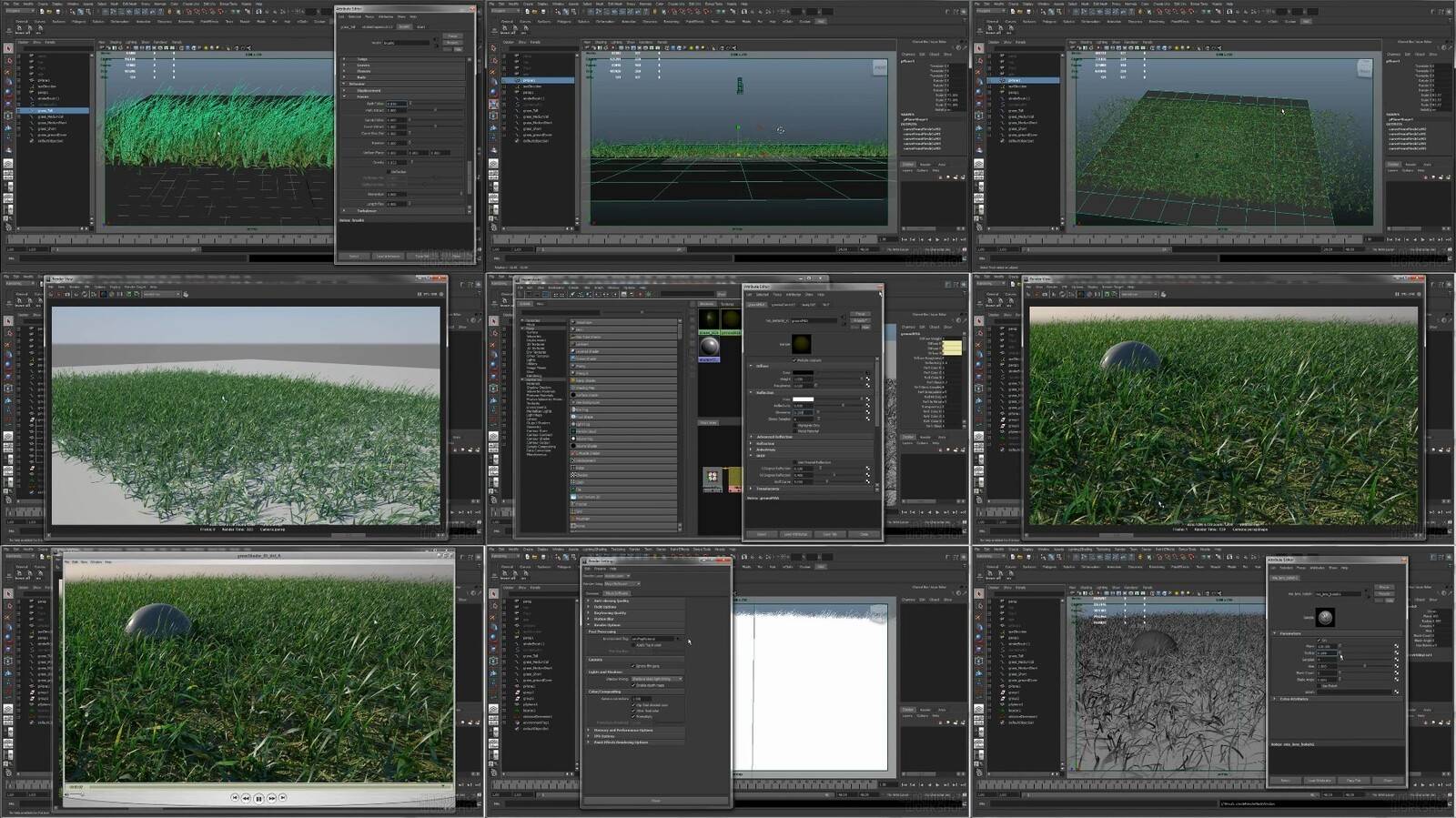Pick the Lasso tool in the Render Settings scene toolbox
Screen dimensions: 1456x818
[494, 606]
